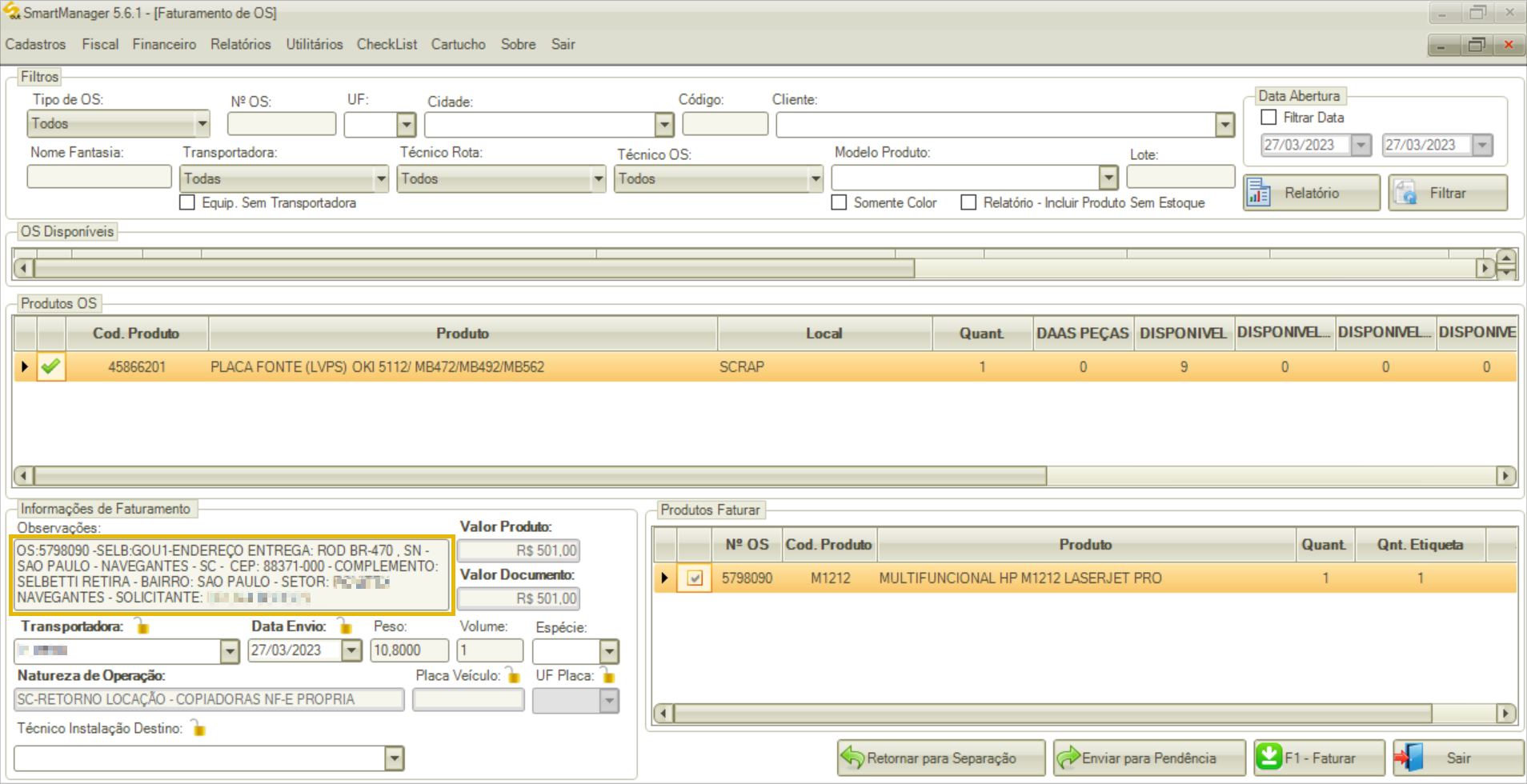Minimize the inner Faturamento de OS window
The image size is (1527, 784).
1442,45
